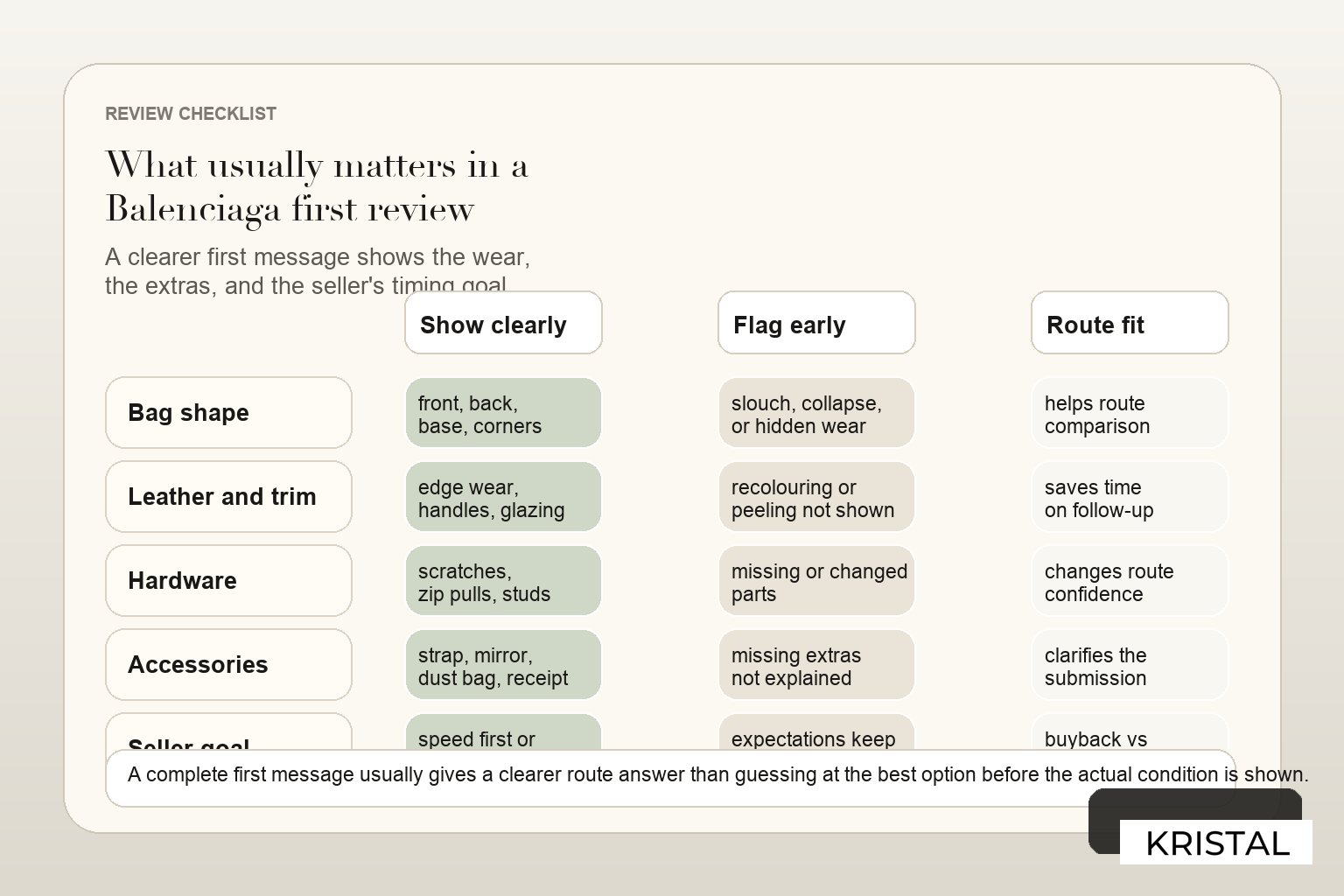Click the front, back, base, corners cell
This screenshot has width=1344, height=896.
point(503,413)
